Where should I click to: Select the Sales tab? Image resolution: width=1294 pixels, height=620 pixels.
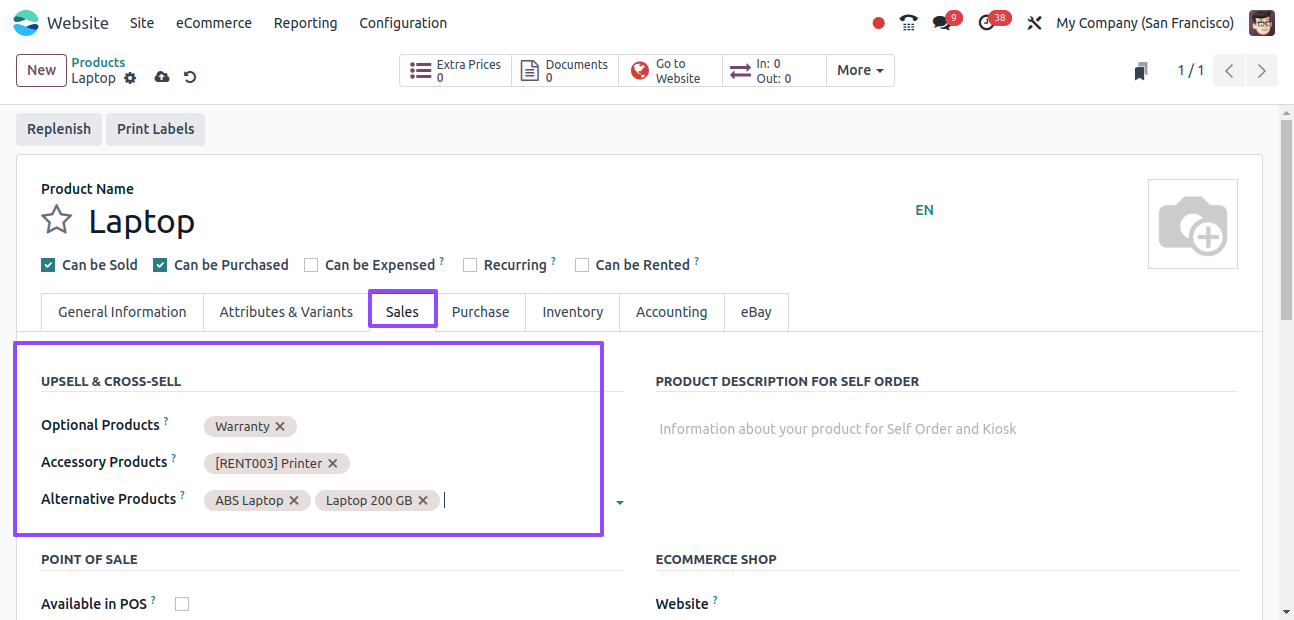403,312
